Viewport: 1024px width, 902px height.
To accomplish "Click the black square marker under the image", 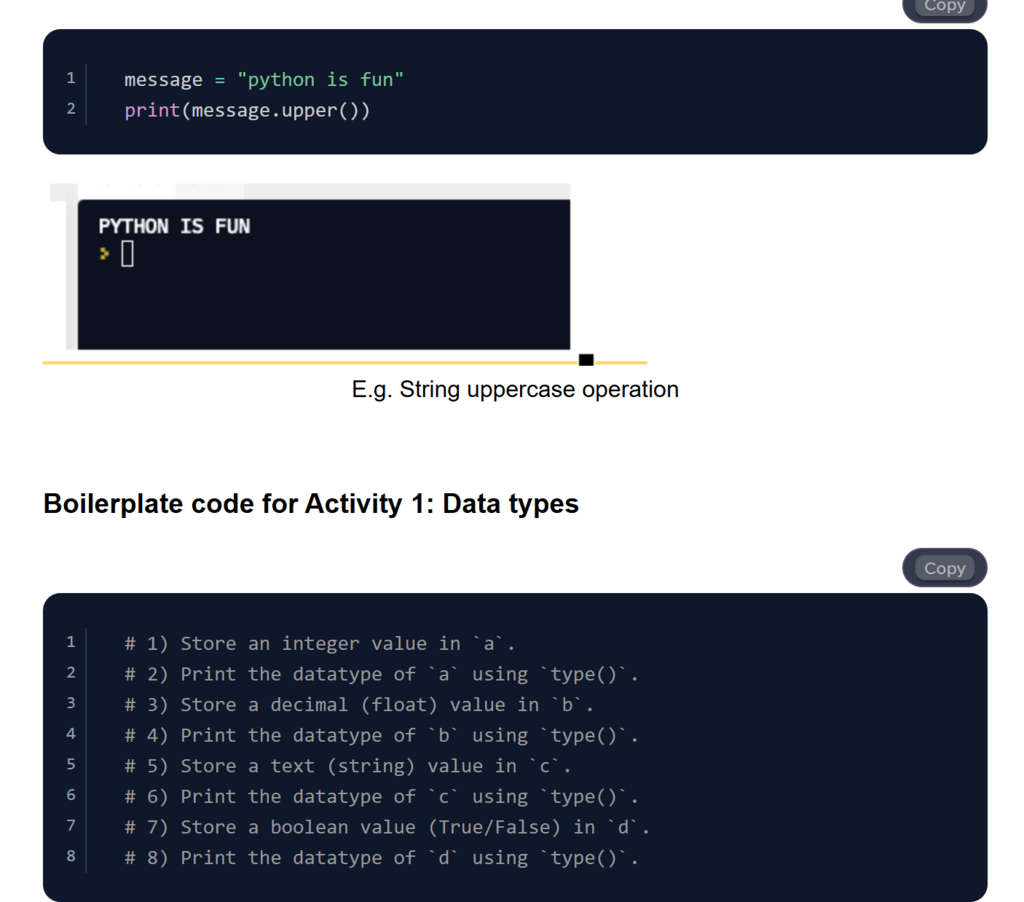I will click(x=586, y=360).
